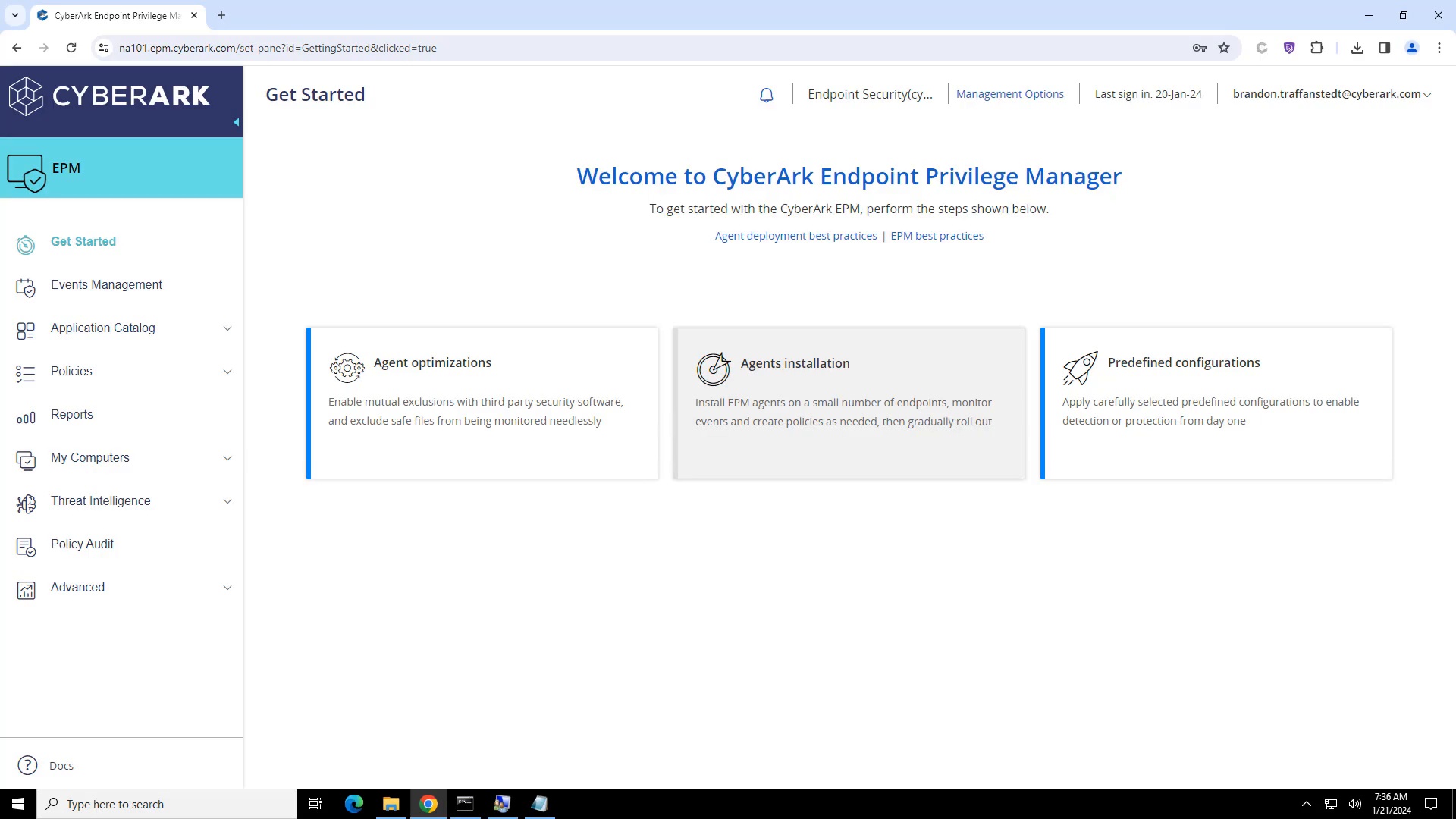Collapse the sidebar using the arrow
The image size is (1456, 819).
point(236,121)
